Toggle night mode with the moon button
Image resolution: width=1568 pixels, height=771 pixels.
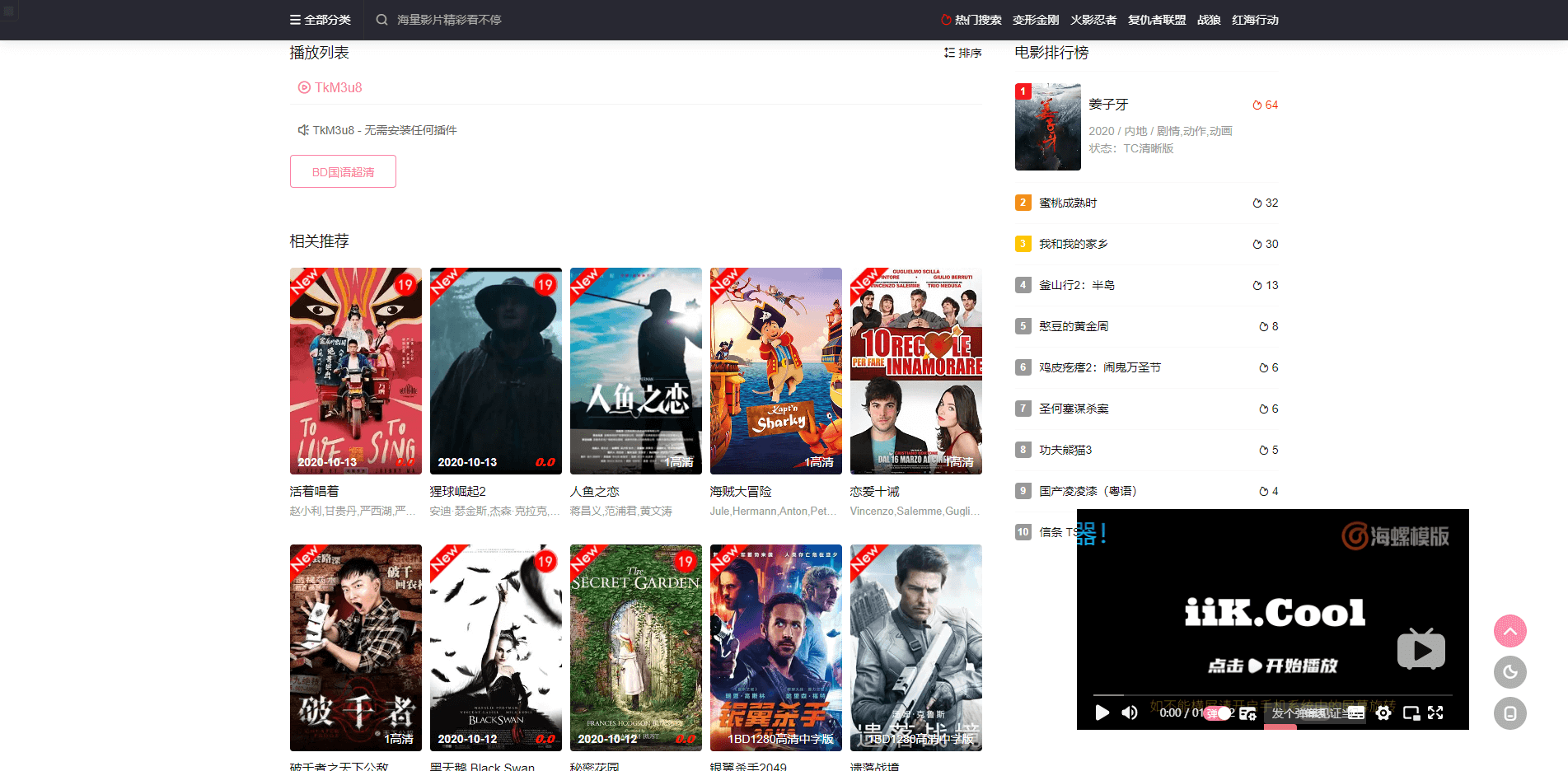(1509, 672)
